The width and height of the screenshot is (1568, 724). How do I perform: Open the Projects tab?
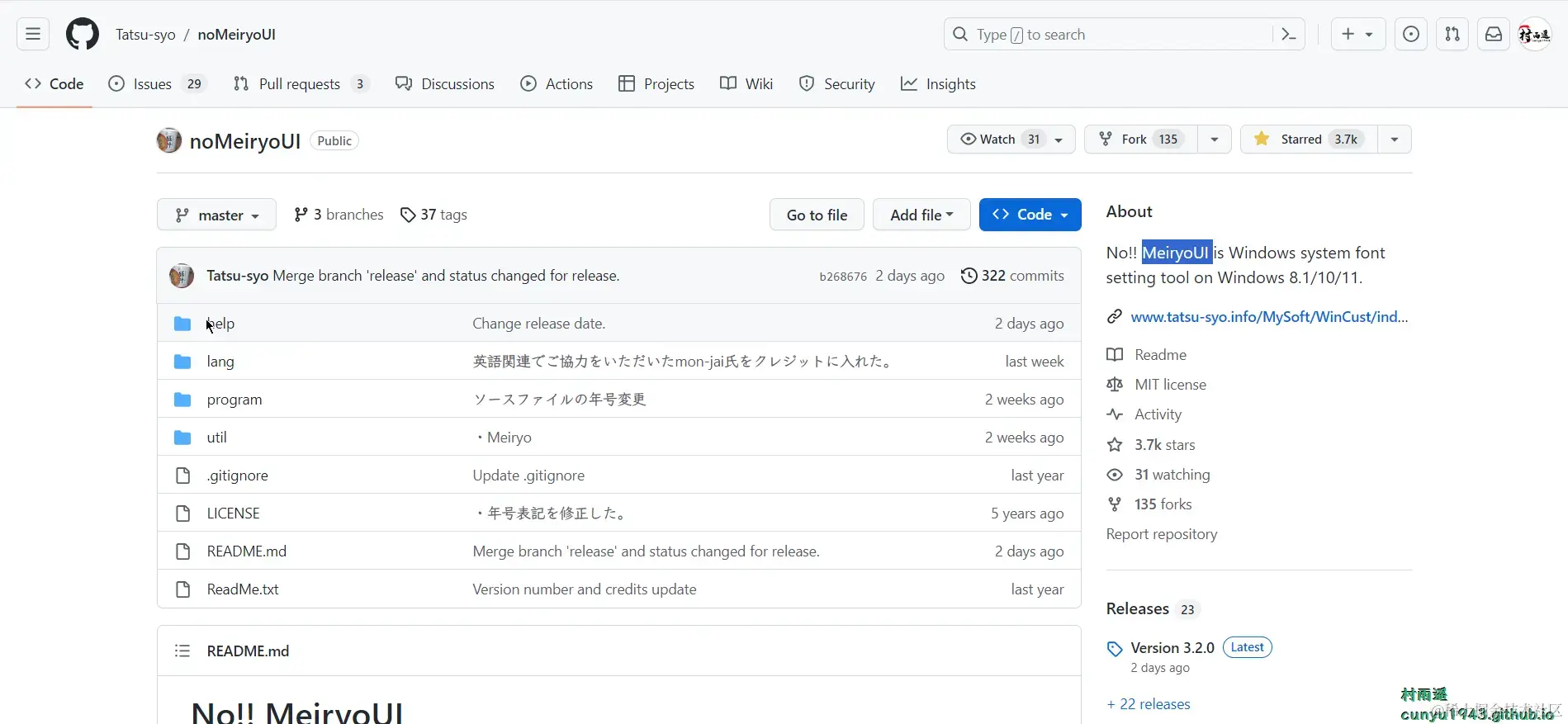[x=656, y=84]
